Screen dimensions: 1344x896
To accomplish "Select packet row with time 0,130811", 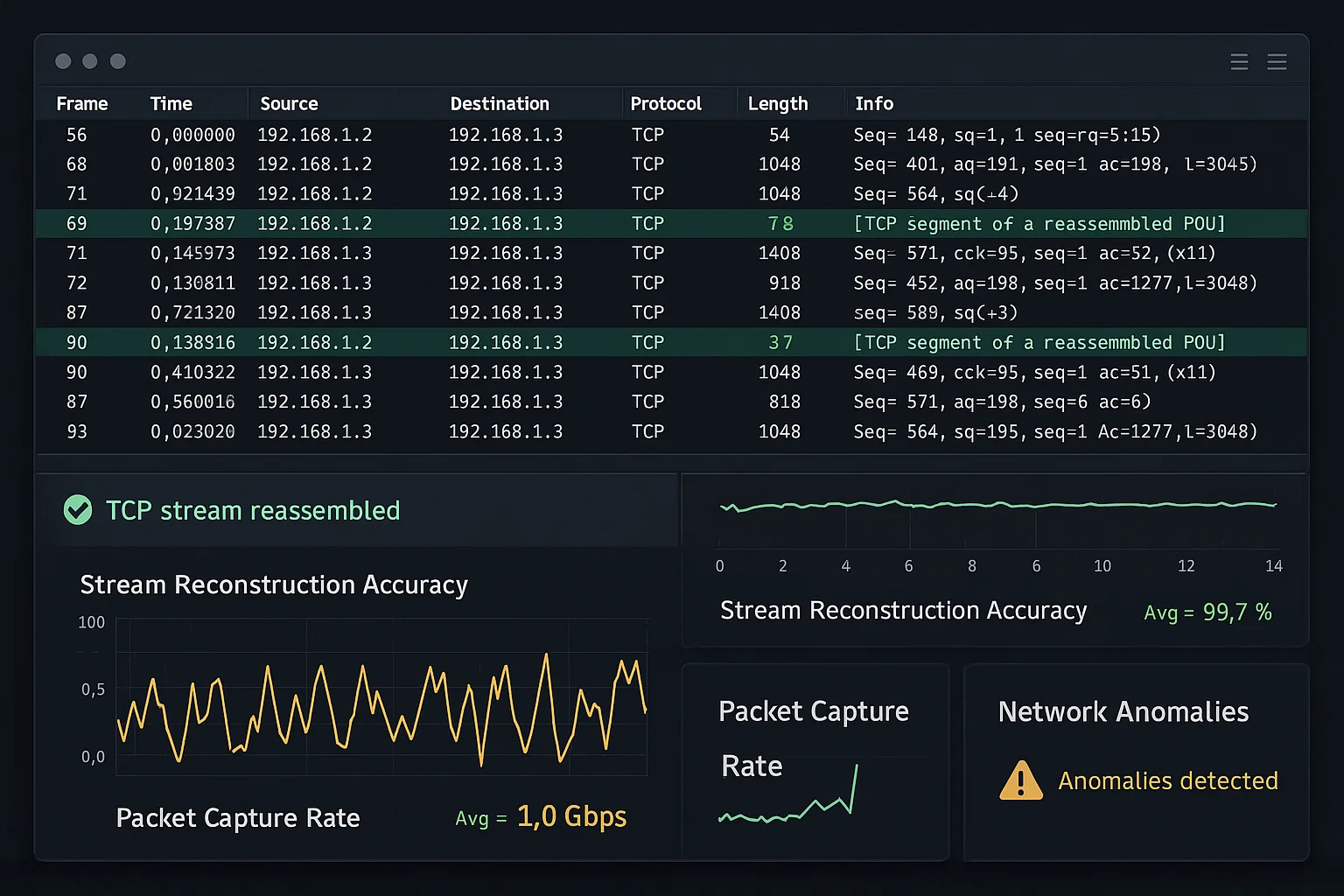I will point(672,283).
